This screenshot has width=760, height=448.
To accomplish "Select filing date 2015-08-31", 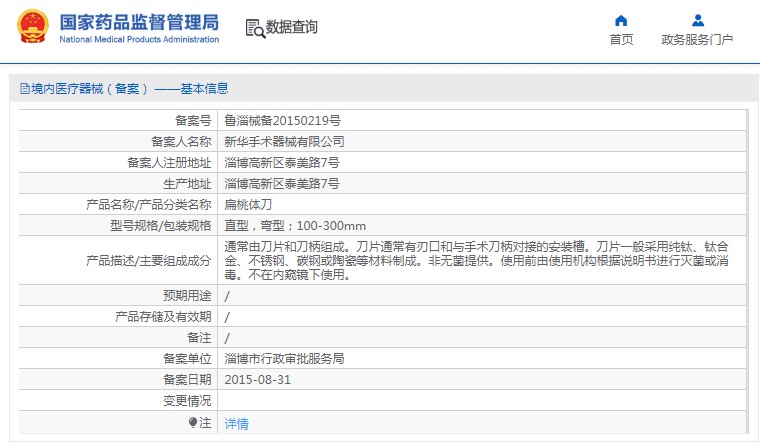I will (x=257, y=380).
